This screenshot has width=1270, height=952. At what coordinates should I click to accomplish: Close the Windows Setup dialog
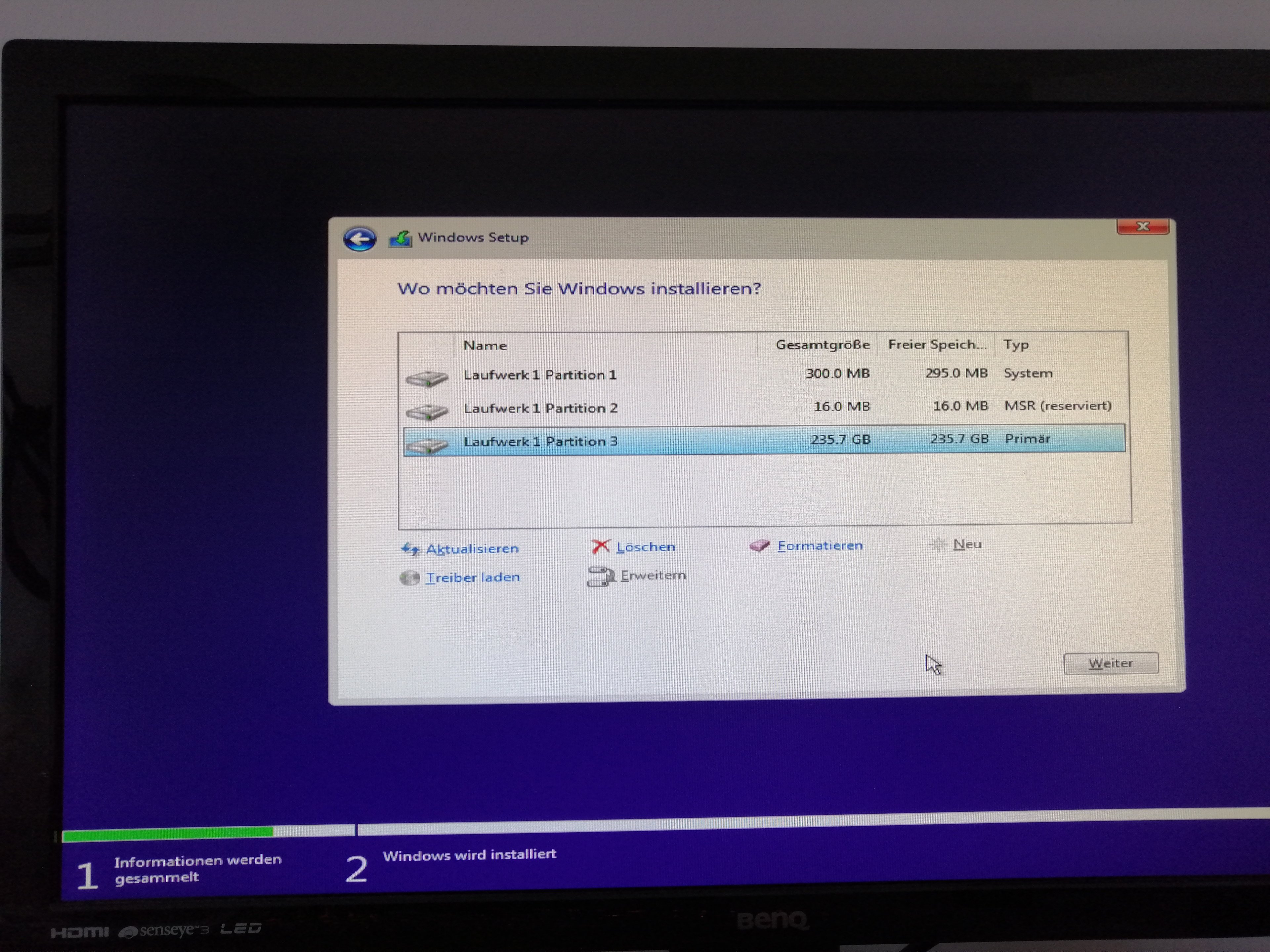pyautogui.click(x=1142, y=227)
